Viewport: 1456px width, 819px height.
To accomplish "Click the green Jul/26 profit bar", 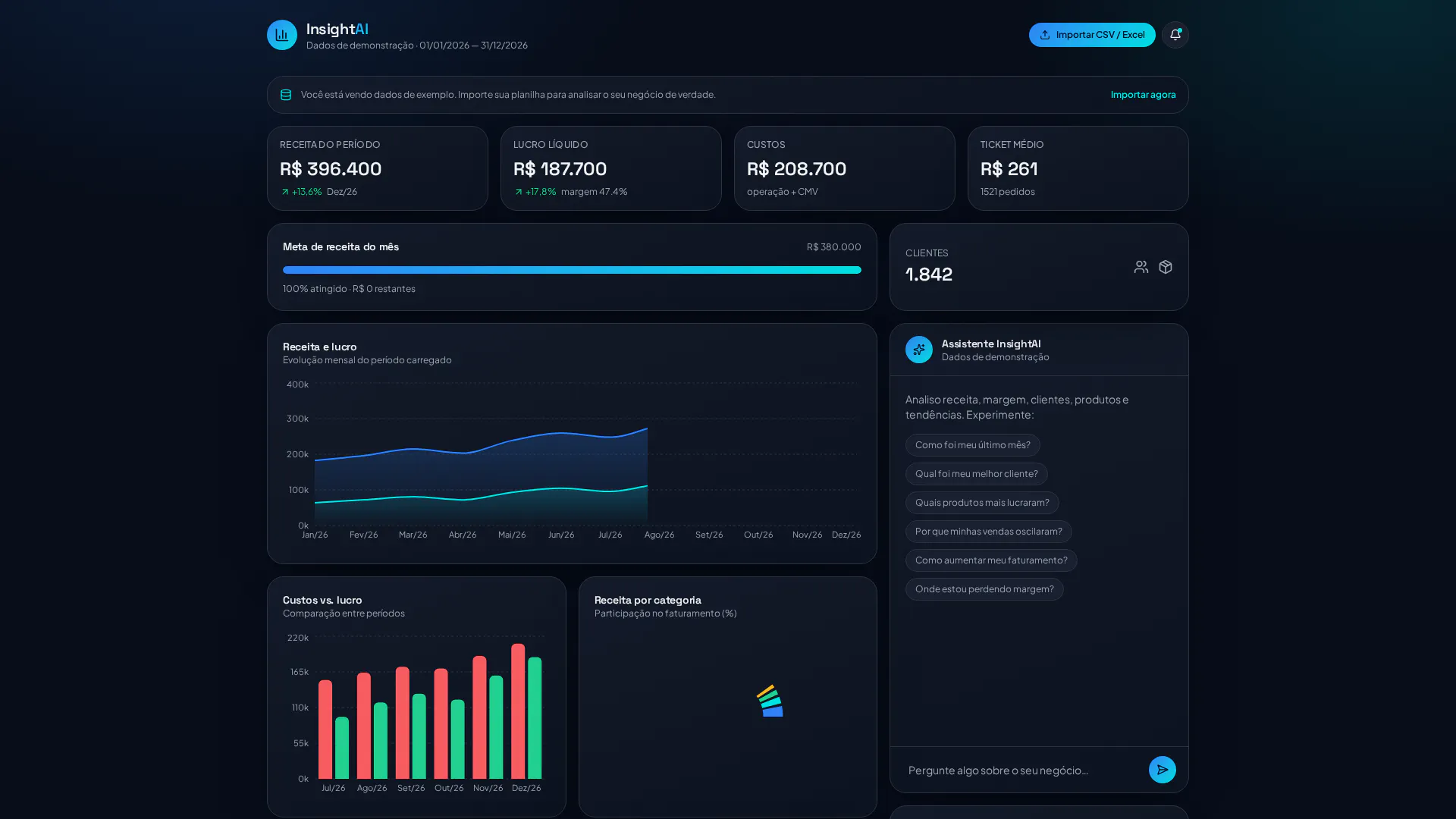I will [342, 748].
